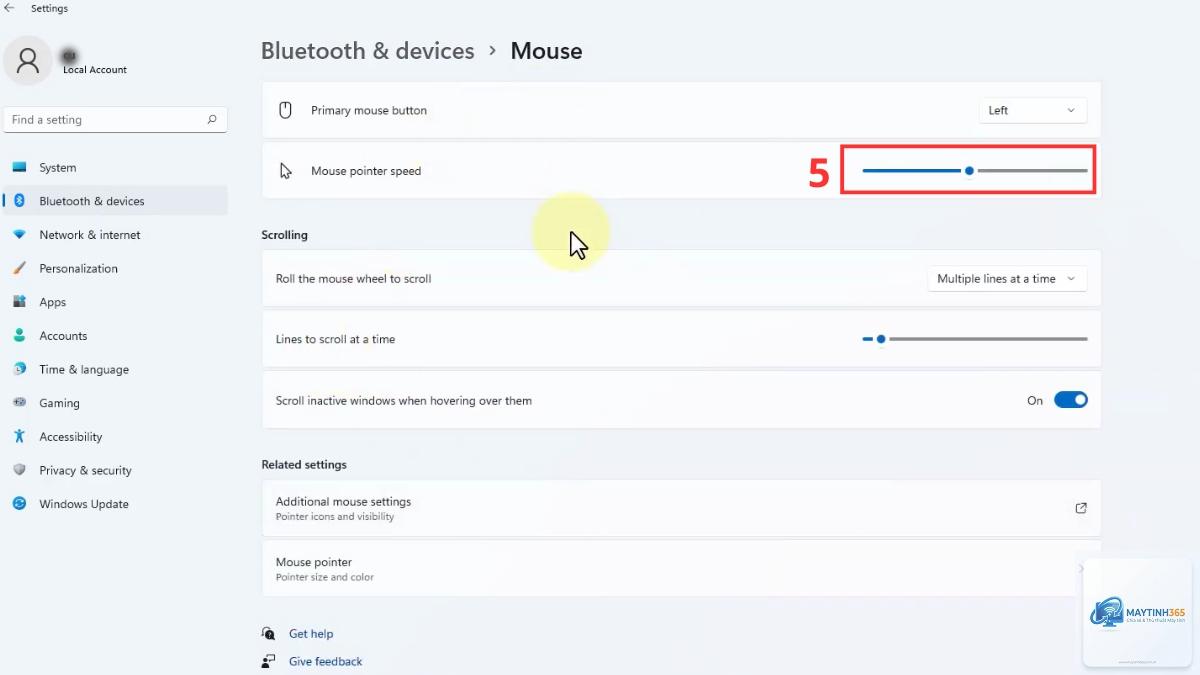Click the pointer icon beside Mouse pointer speed
The image size is (1200, 675).
pos(286,171)
